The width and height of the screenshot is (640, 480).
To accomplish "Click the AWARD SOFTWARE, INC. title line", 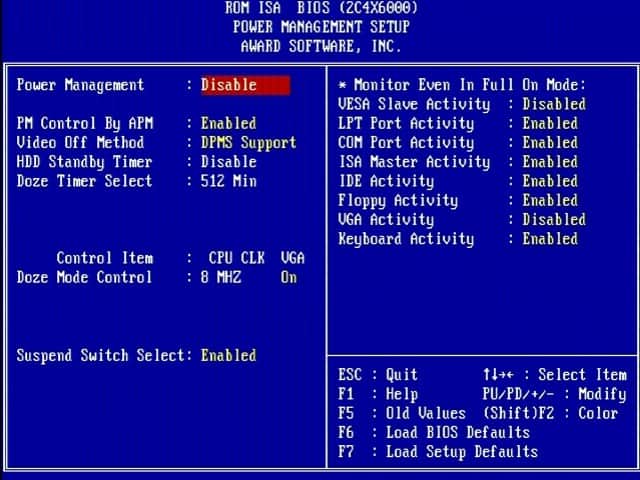I will coord(321,46).
